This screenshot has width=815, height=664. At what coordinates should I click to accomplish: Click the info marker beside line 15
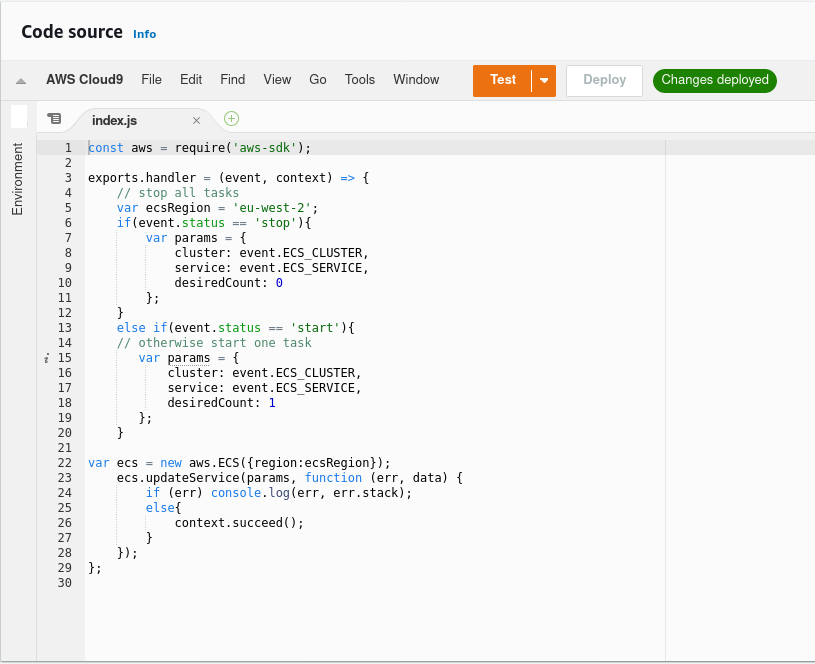click(x=47, y=358)
